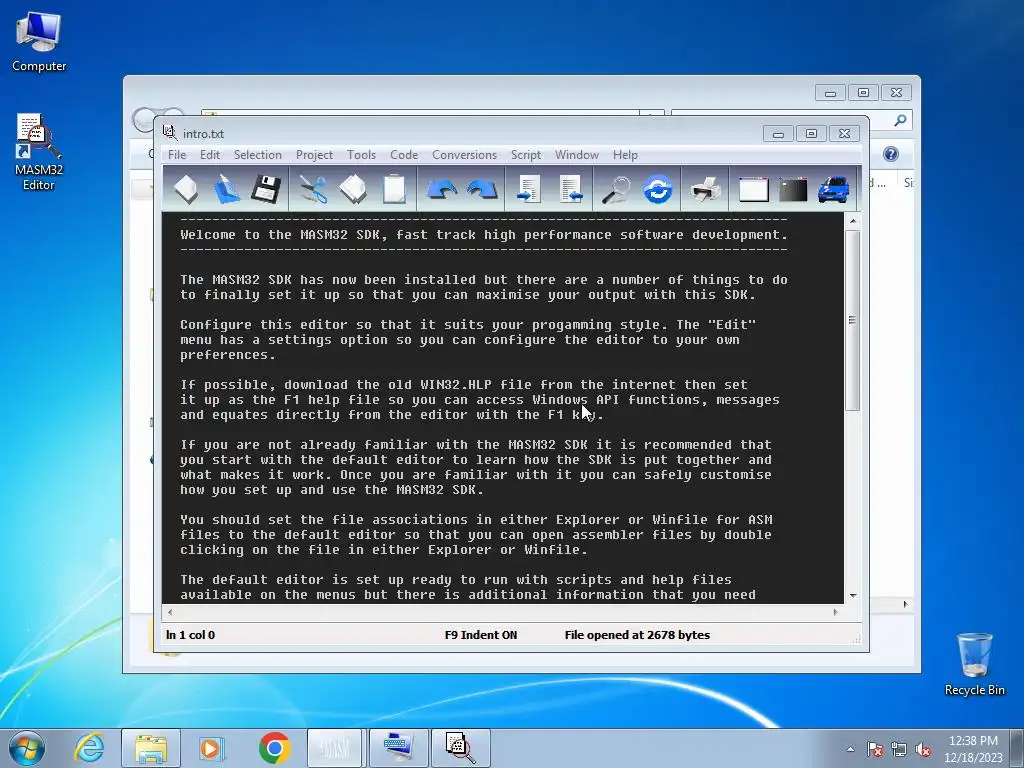Click the black console window toolbar icon
This screenshot has width=1024, height=768.
[x=793, y=189]
